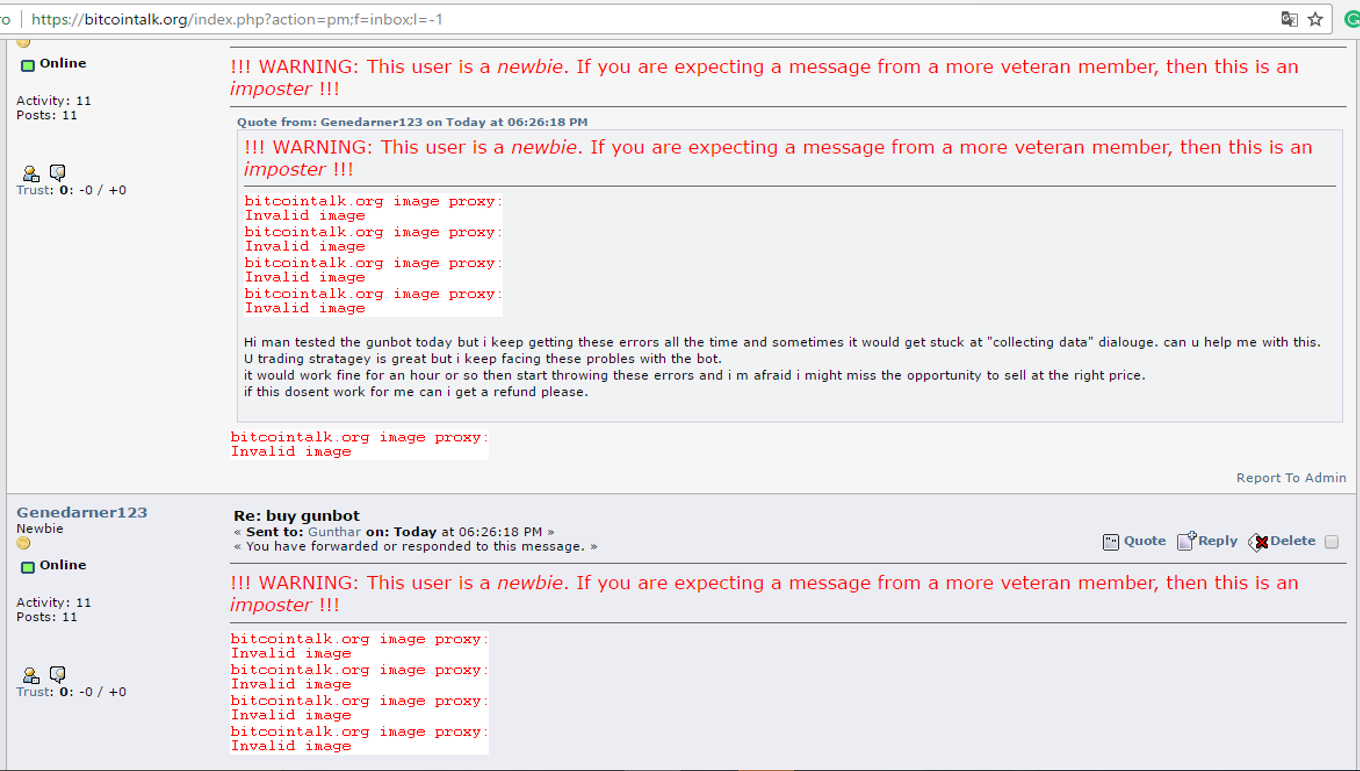This screenshot has height=771, width=1360.
Task: Click the Online status icon in lower post
Action: click(x=28, y=567)
